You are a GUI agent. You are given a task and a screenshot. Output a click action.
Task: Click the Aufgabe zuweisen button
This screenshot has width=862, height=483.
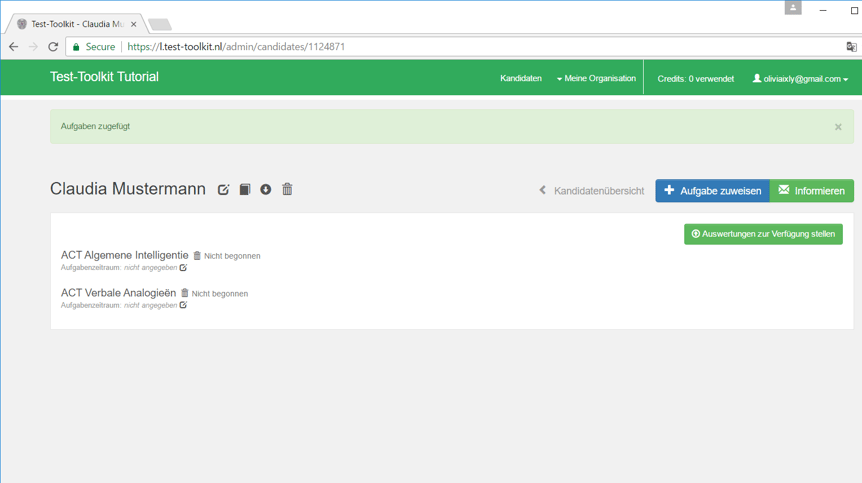point(712,191)
